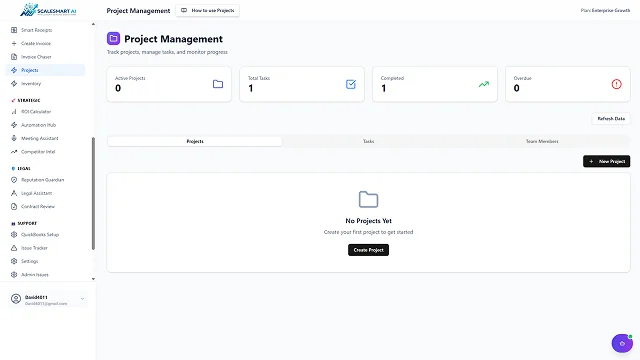Click the Completed label

pos(392,78)
